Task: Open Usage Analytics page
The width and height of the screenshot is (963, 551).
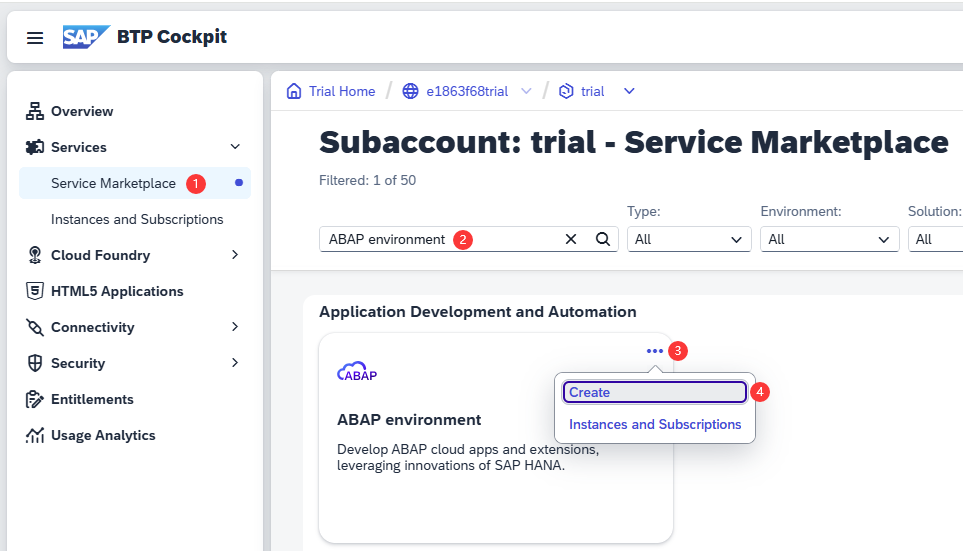Action: pos(103,436)
